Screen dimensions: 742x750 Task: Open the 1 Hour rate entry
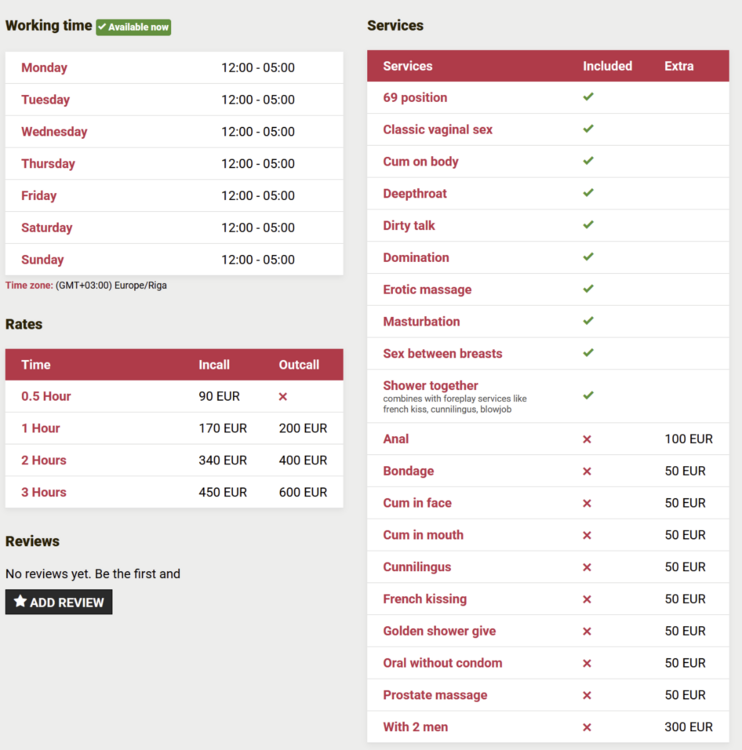coord(41,428)
